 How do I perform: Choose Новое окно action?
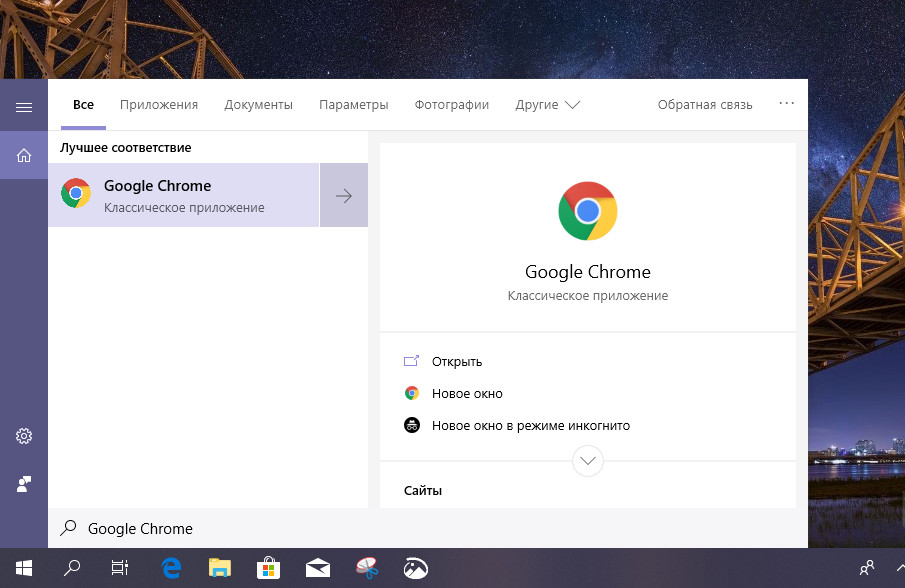click(467, 394)
